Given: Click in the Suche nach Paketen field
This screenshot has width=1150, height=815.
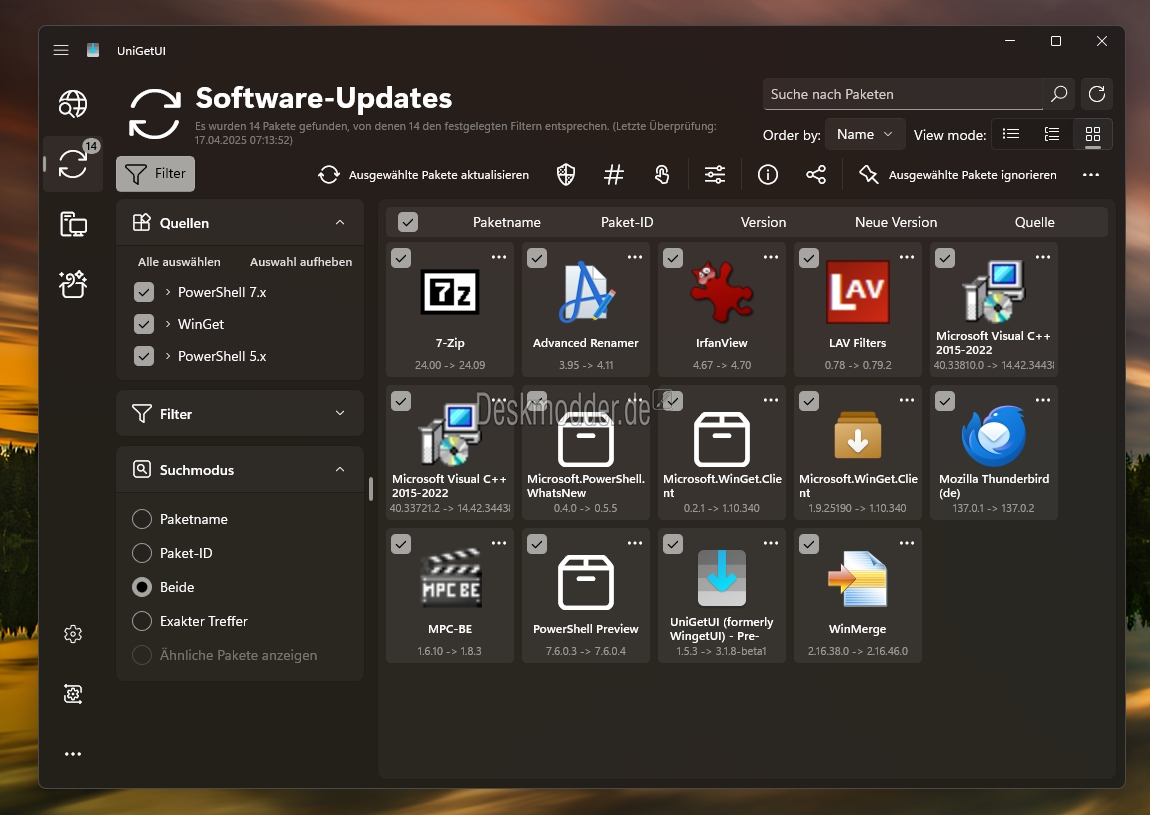Looking at the screenshot, I should (x=903, y=94).
